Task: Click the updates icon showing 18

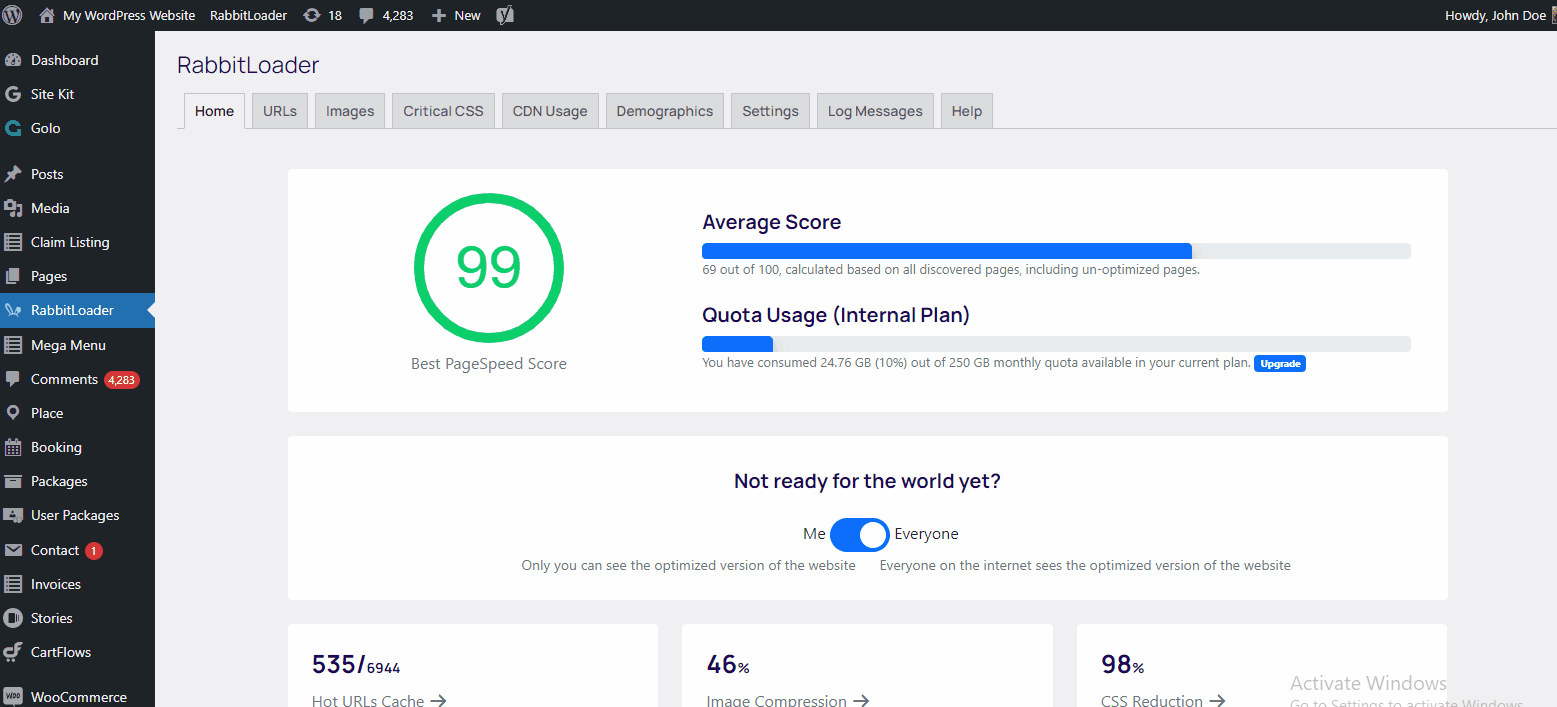Action: tap(311, 15)
